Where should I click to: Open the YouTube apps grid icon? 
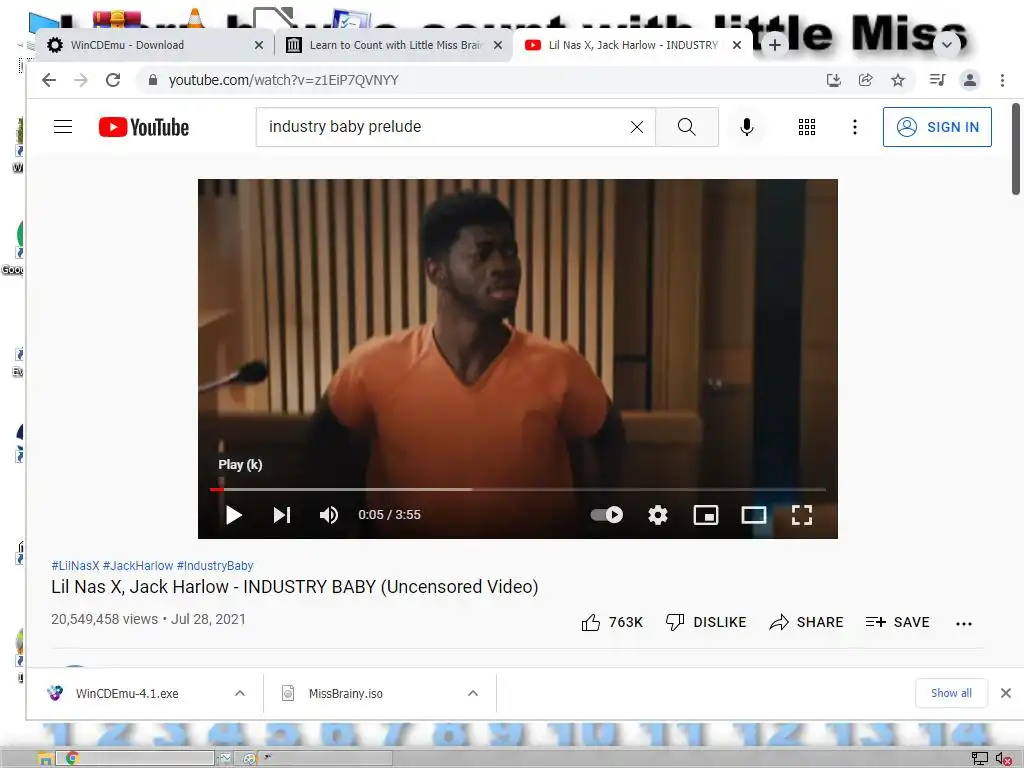(807, 127)
